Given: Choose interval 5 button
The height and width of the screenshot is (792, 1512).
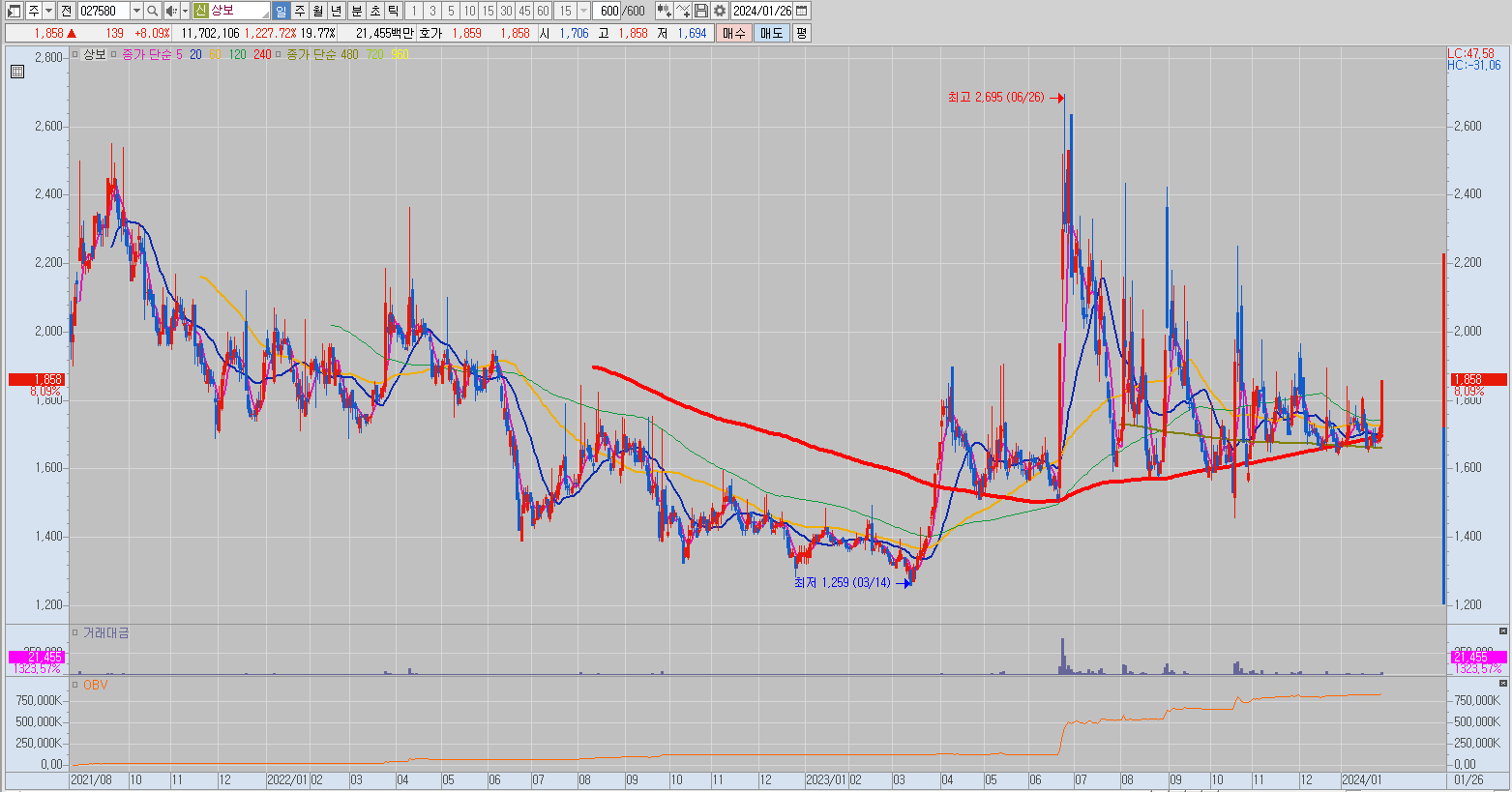Looking at the screenshot, I should (x=451, y=11).
